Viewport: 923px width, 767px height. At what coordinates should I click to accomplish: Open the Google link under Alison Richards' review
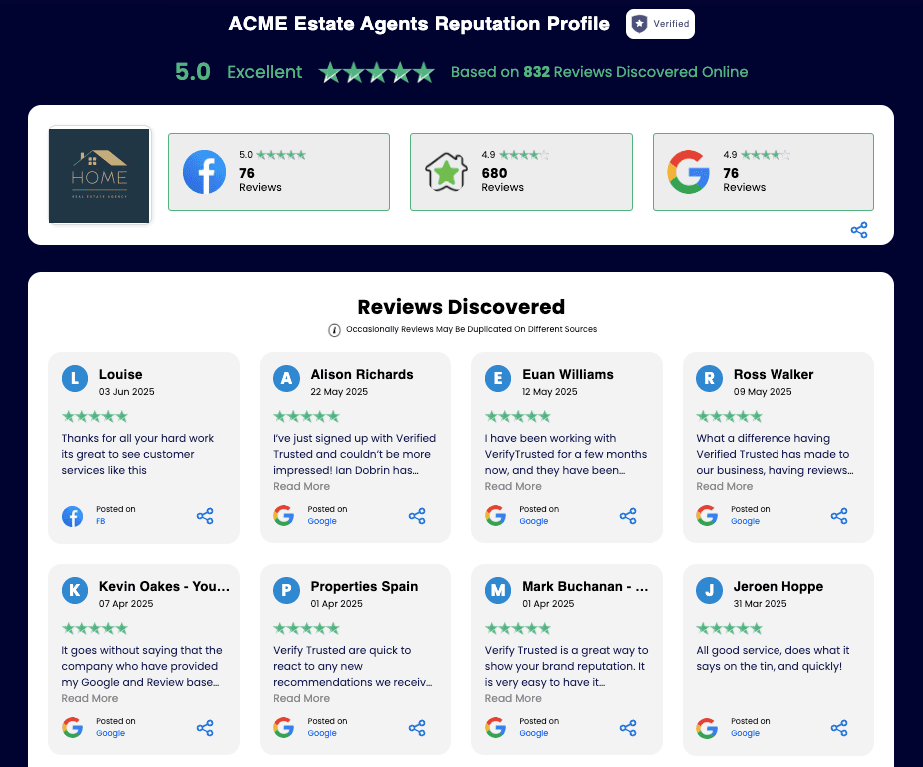323,523
